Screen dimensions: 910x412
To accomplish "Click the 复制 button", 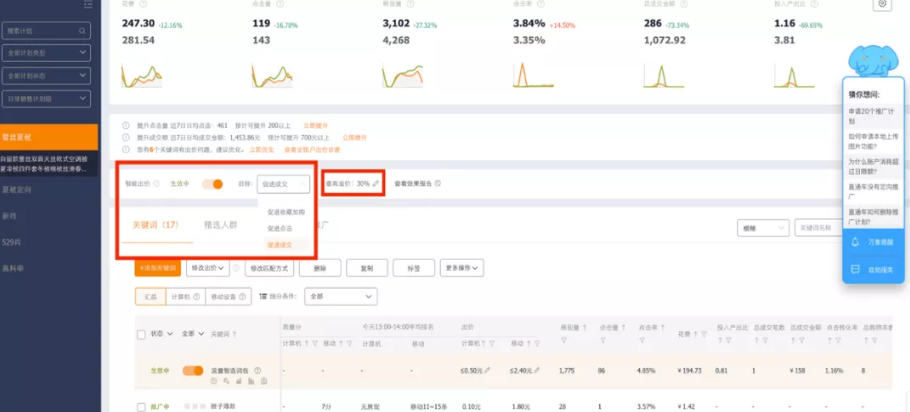I will [367, 269].
